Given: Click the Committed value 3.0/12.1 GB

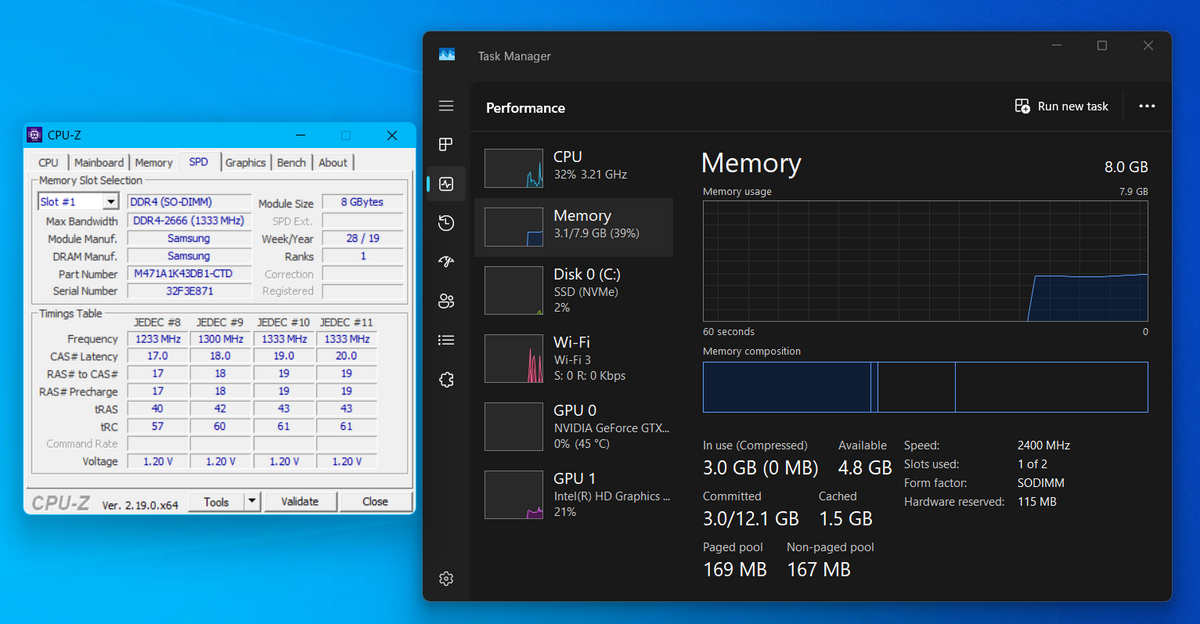Looking at the screenshot, I should pos(751,519).
